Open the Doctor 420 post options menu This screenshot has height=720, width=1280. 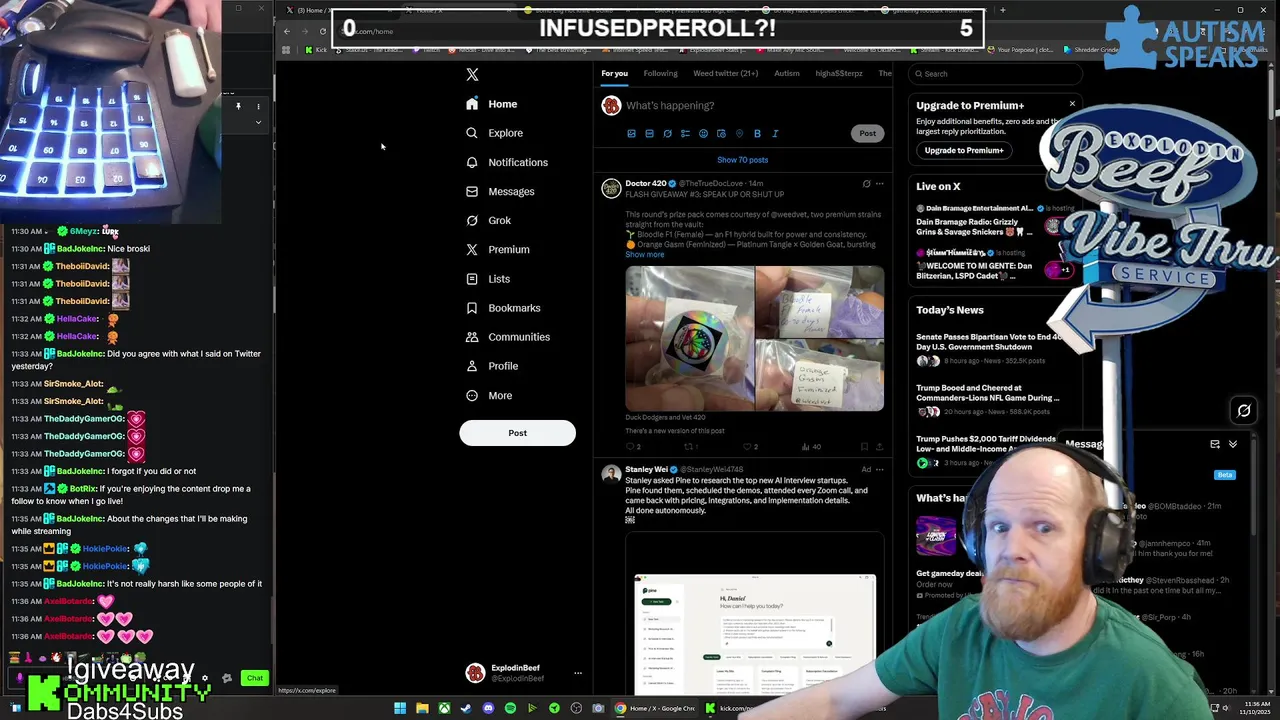pyautogui.click(x=879, y=184)
